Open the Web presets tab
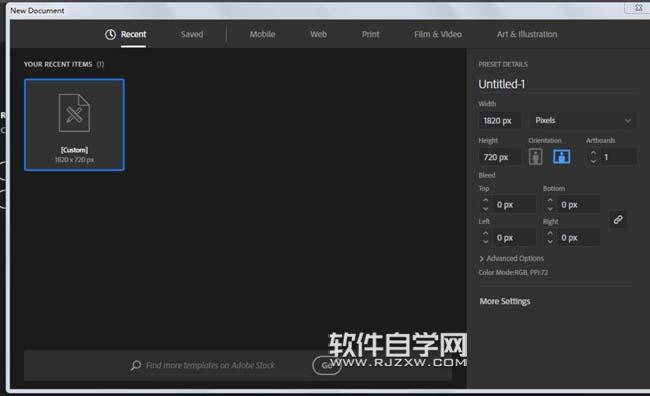 (318, 34)
